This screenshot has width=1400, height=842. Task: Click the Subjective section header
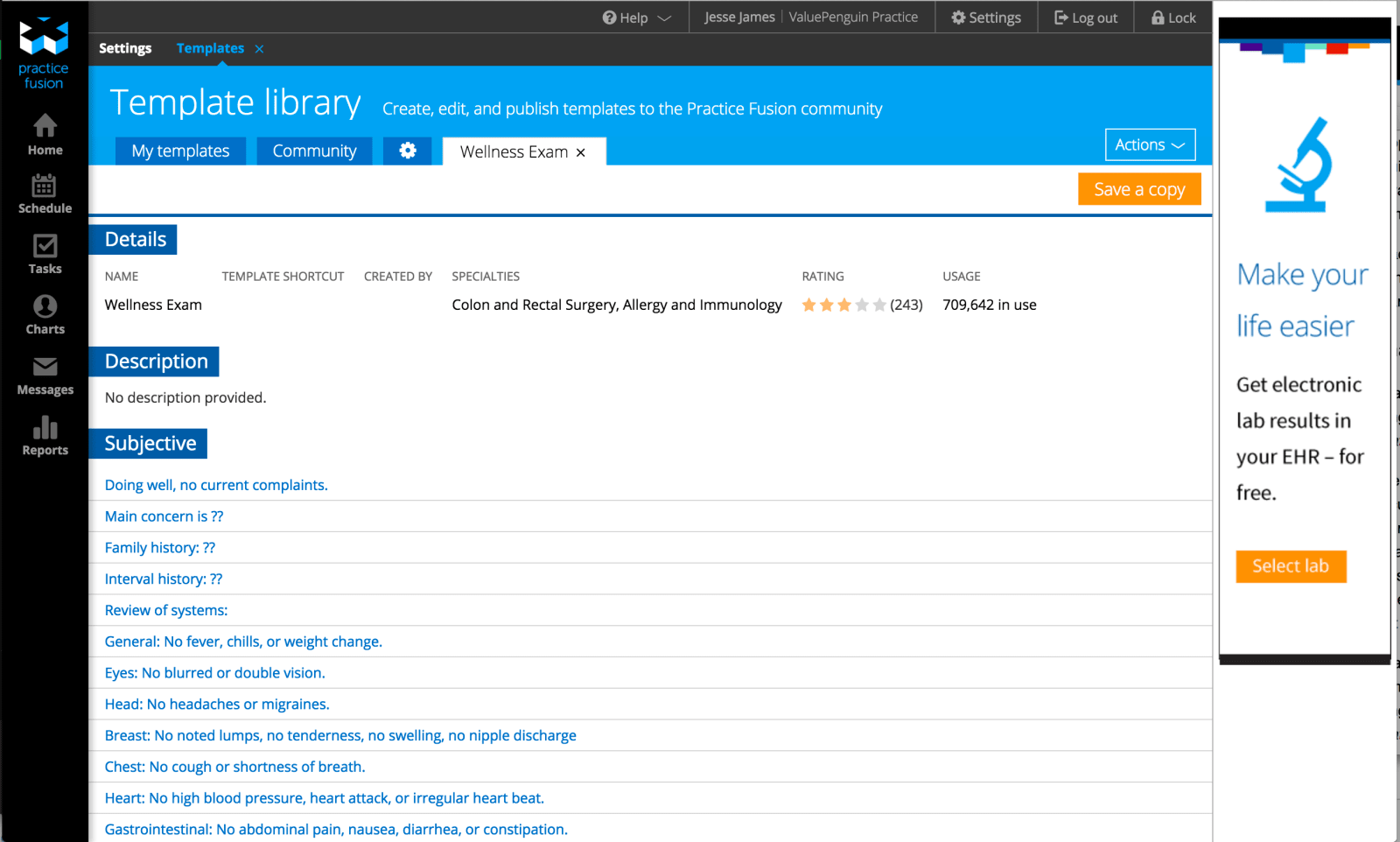click(x=149, y=444)
